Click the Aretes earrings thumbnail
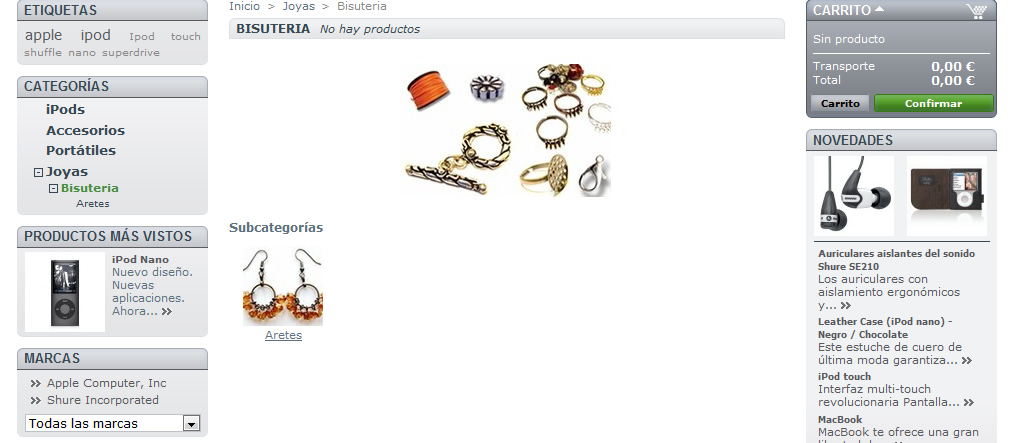This screenshot has width=1016, height=443. click(x=283, y=286)
